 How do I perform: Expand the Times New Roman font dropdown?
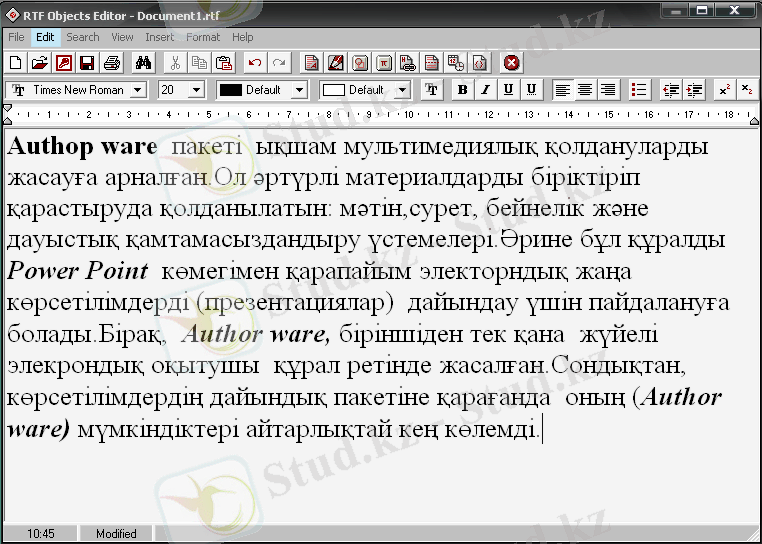pyautogui.click(x=137, y=90)
